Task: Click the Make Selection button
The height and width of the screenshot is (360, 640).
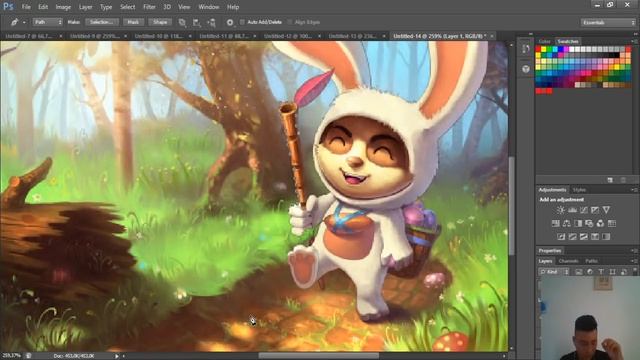Action: pos(102,22)
